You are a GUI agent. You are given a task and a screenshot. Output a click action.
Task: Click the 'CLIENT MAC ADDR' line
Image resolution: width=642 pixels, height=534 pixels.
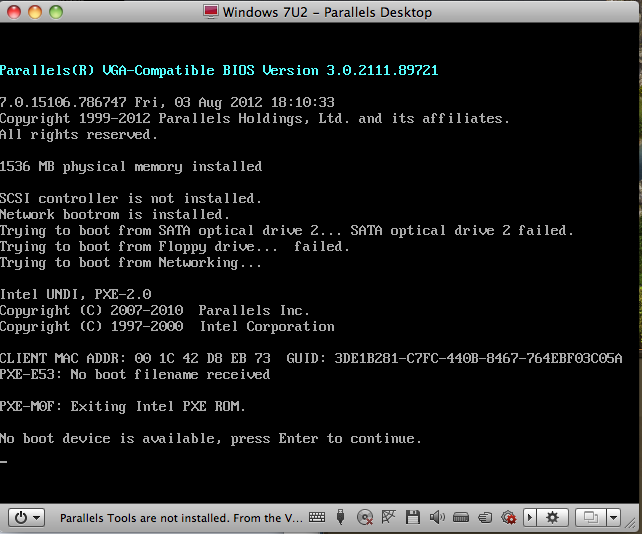(311, 358)
